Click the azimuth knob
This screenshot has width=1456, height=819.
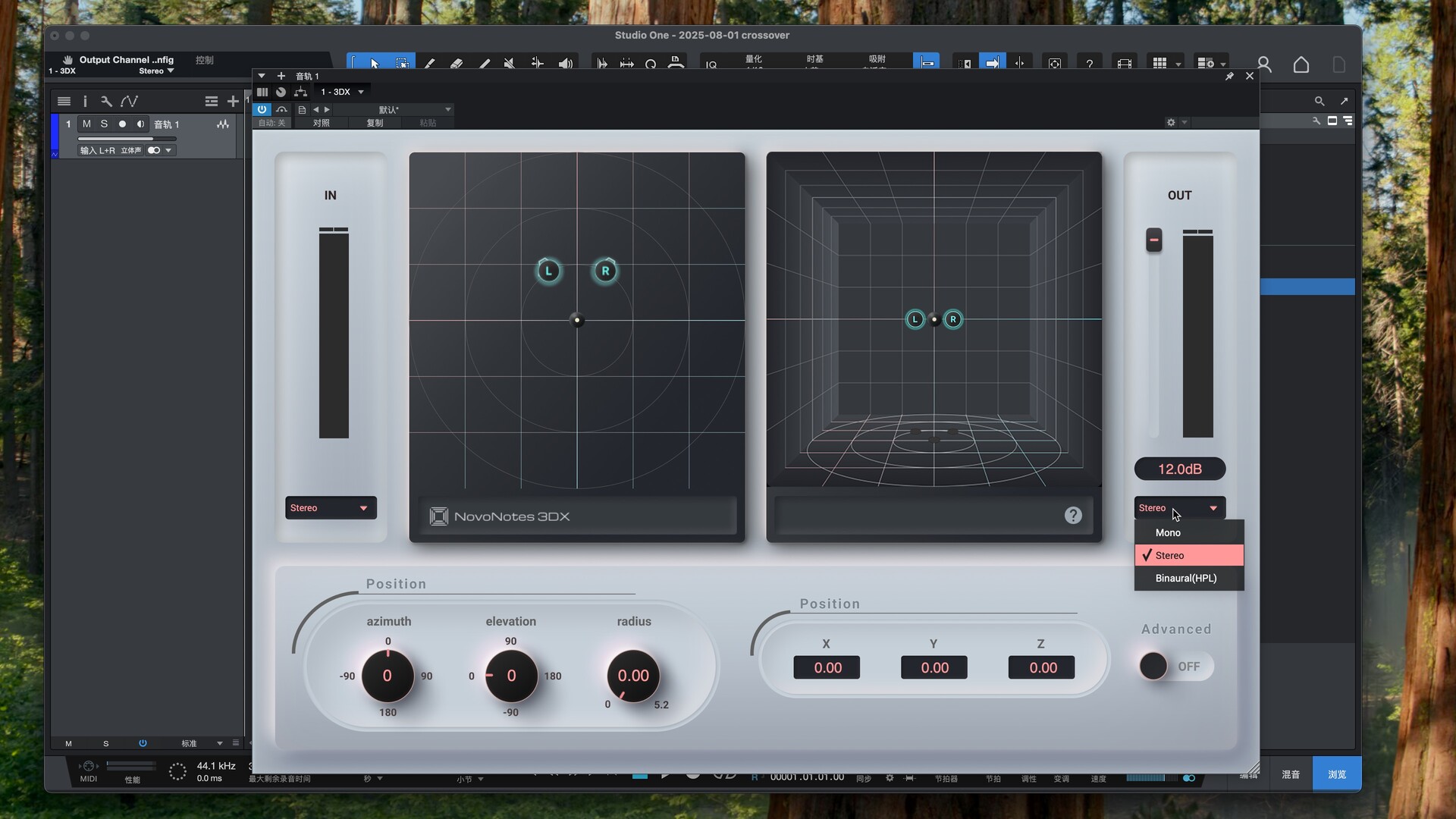pyautogui.click(x=388, y=676)
